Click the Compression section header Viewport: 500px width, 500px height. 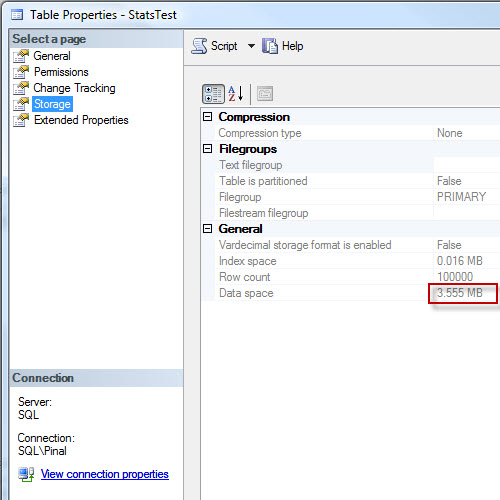254,117
